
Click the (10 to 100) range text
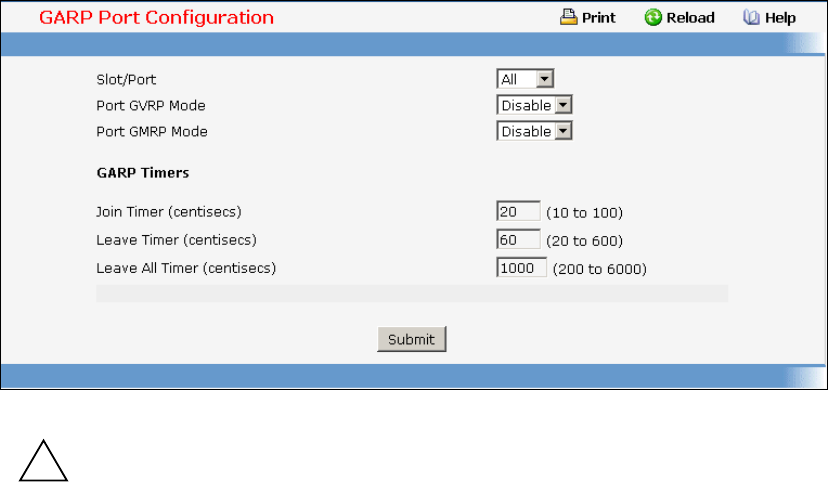tap(585, 213)
